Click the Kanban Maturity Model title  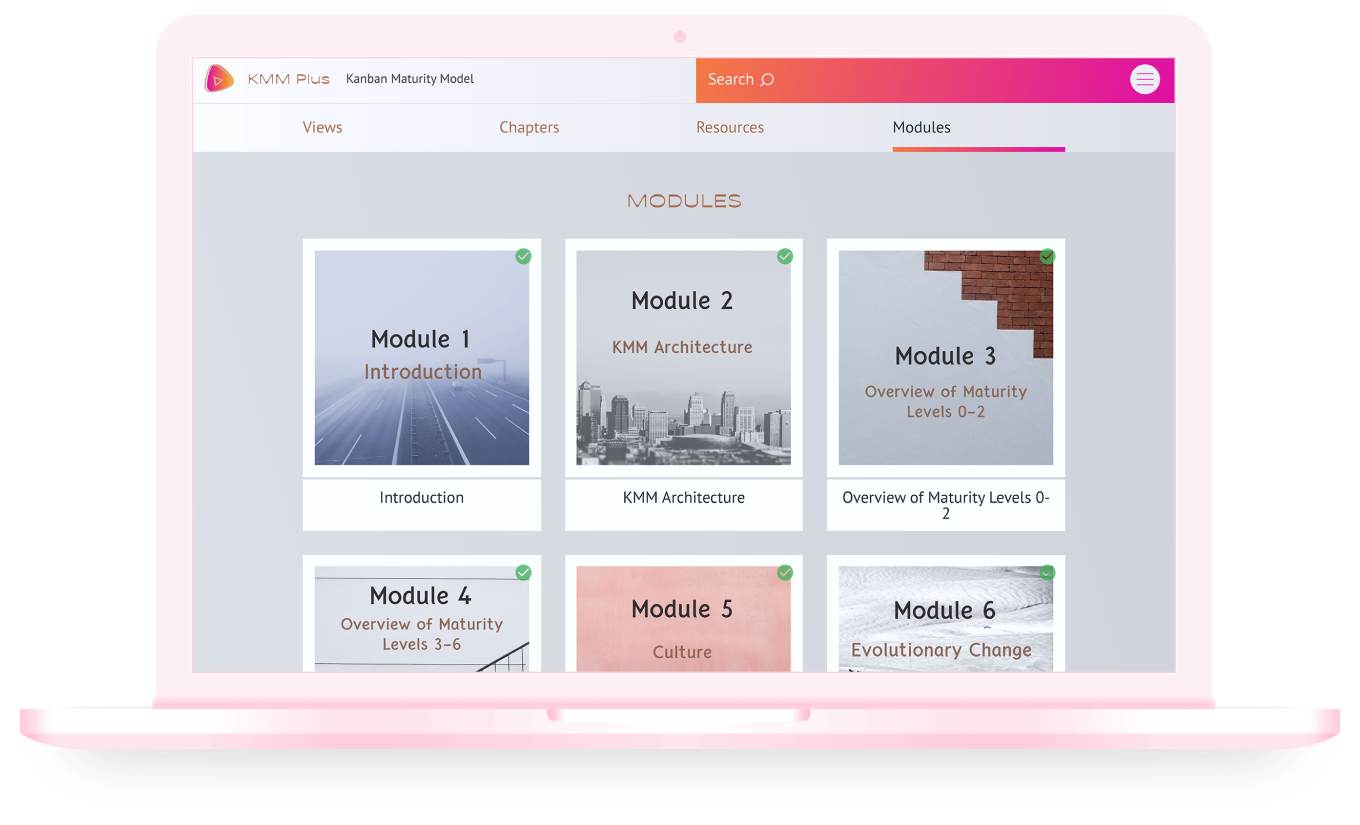point(410,79)
